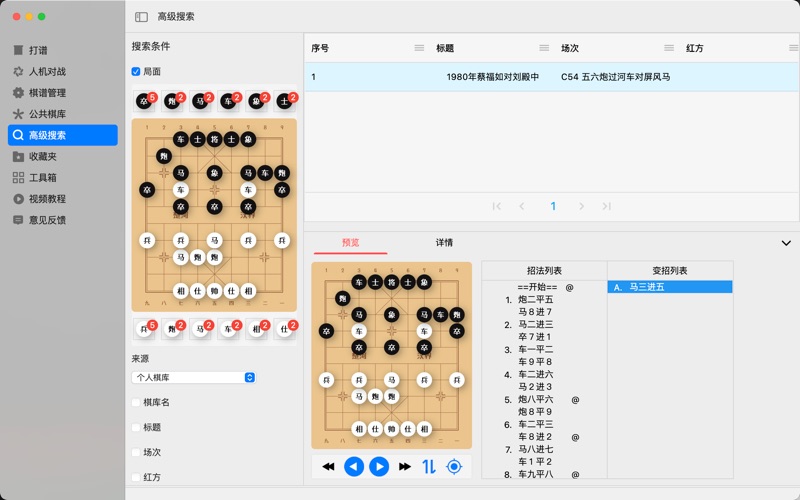Viewport: 800px width, 500px height.
Task: Select ==开始== in move list
Action: tap(537, 287)
